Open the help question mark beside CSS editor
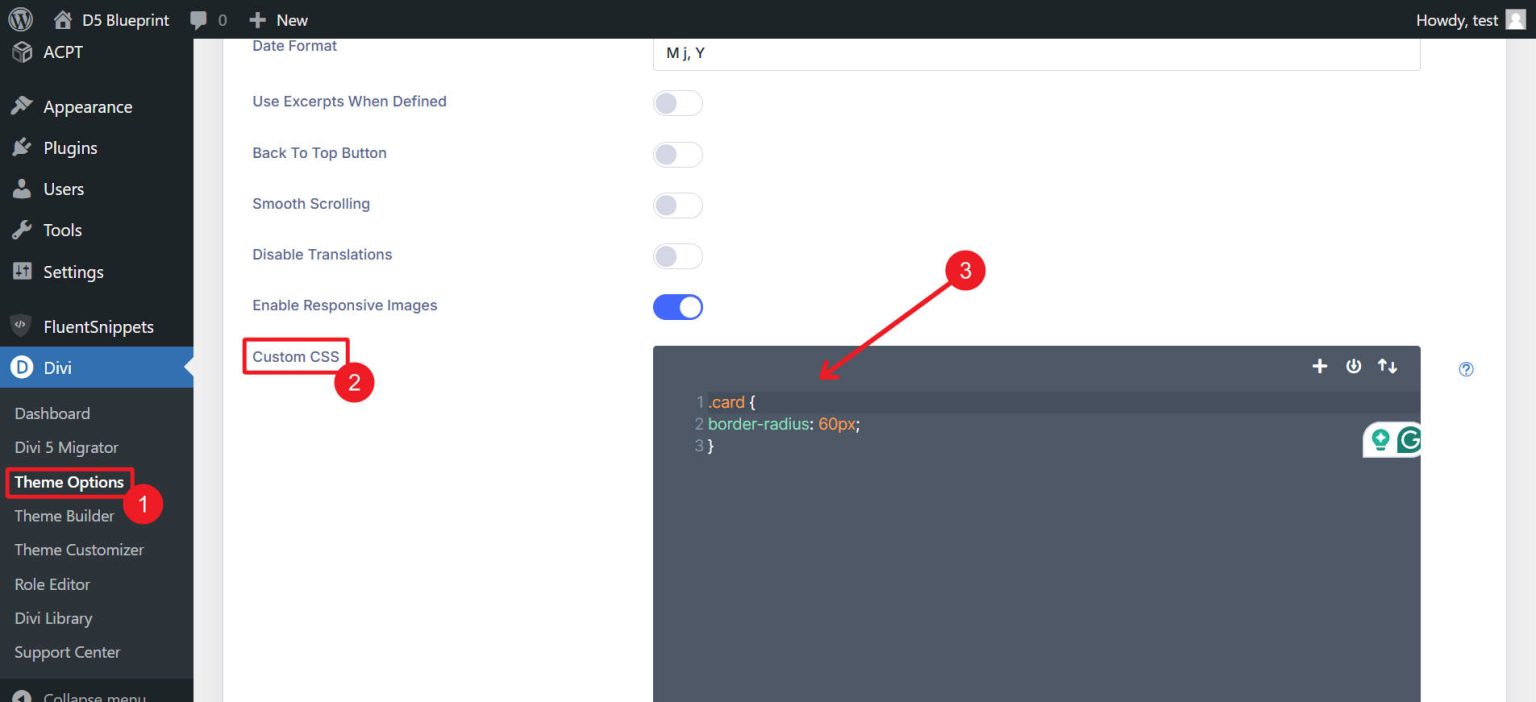 point(1465,369)
